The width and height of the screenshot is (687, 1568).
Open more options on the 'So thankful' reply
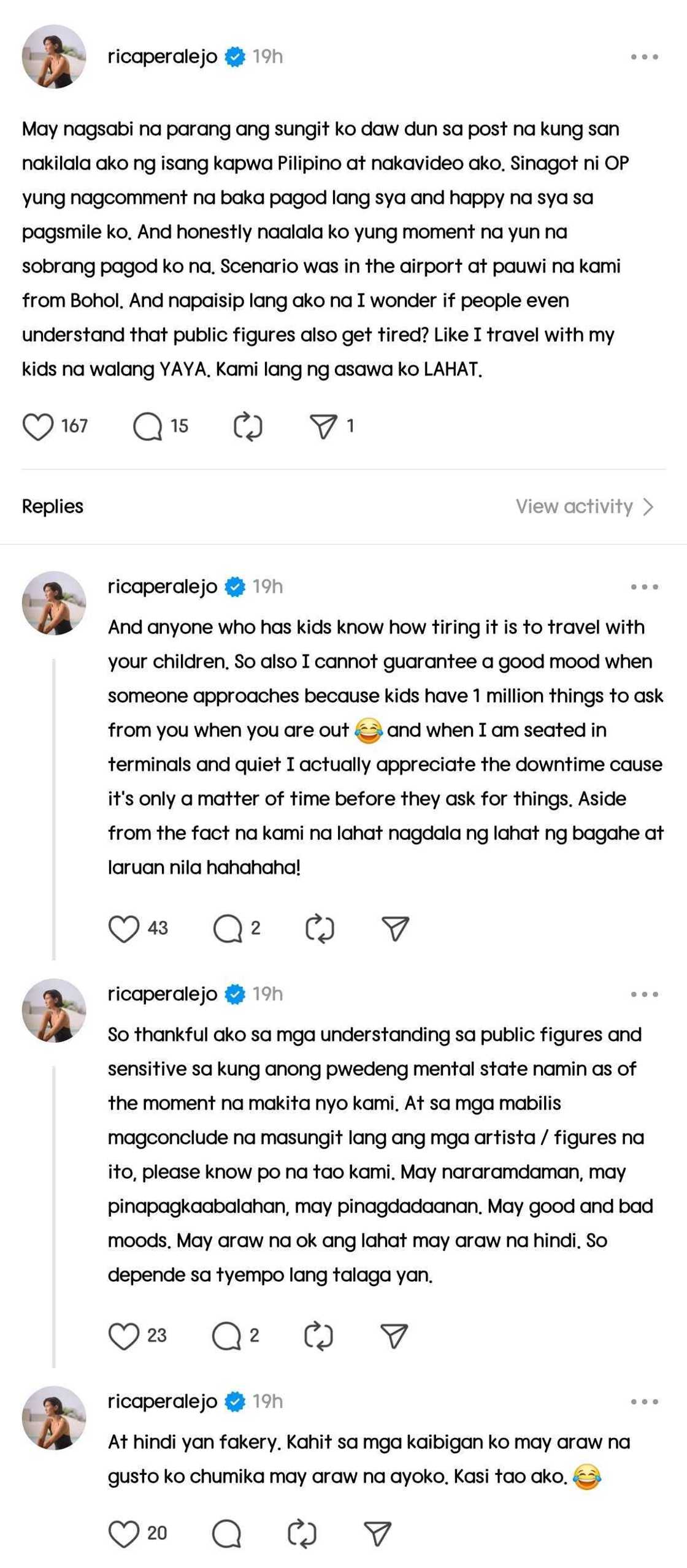point(644,994)
